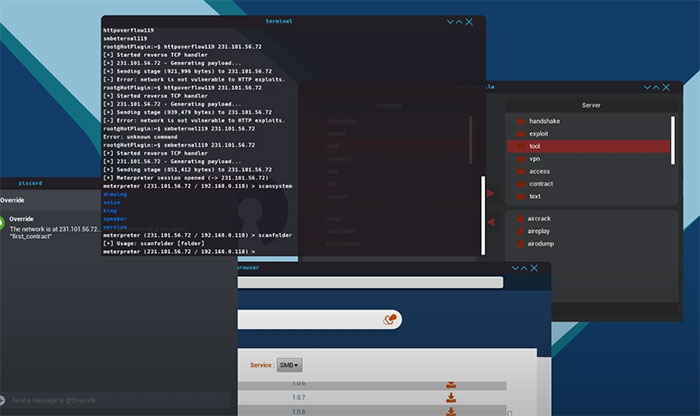Click the Override message about the network
The height and width of the screenshot is (416, 700).
coord(55,233)
